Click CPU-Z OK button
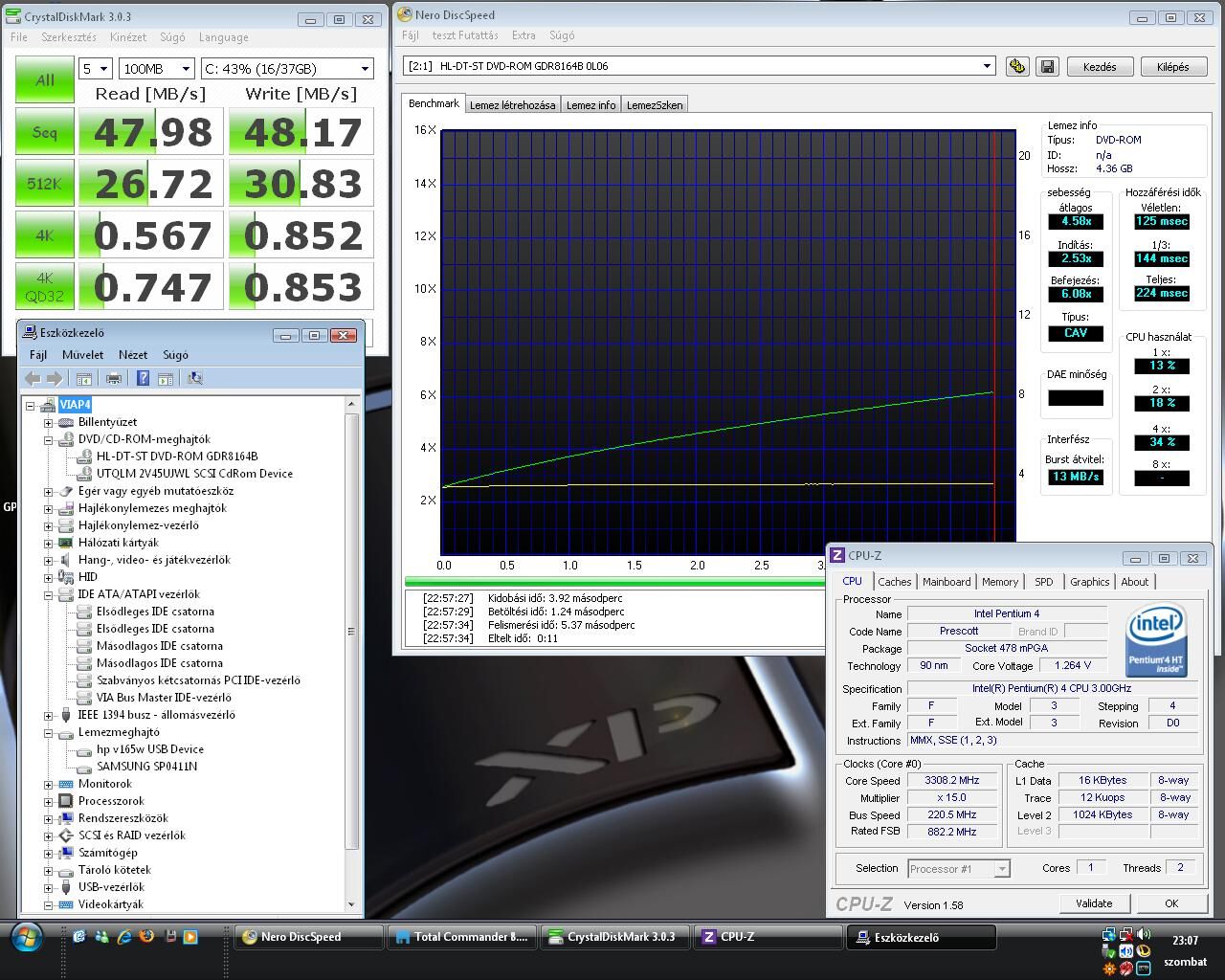 coord(1171,903)
